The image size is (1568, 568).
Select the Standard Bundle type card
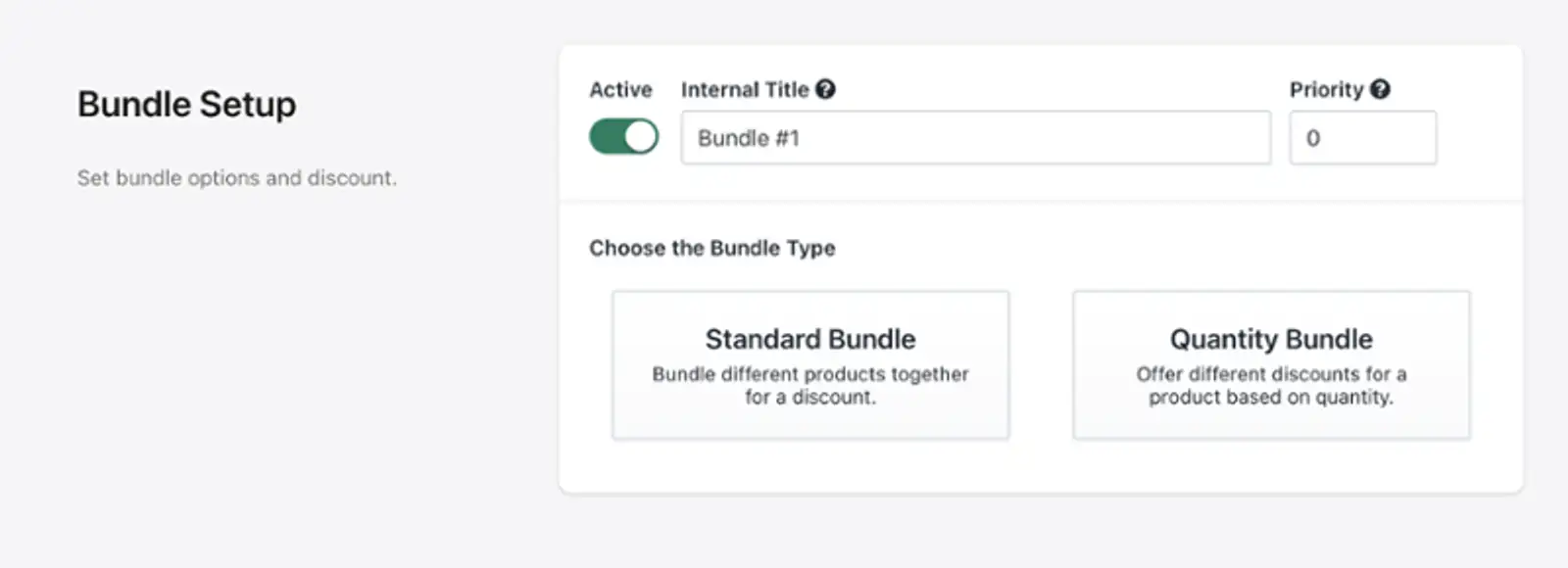pyautogui.click(x=810, y=364)
